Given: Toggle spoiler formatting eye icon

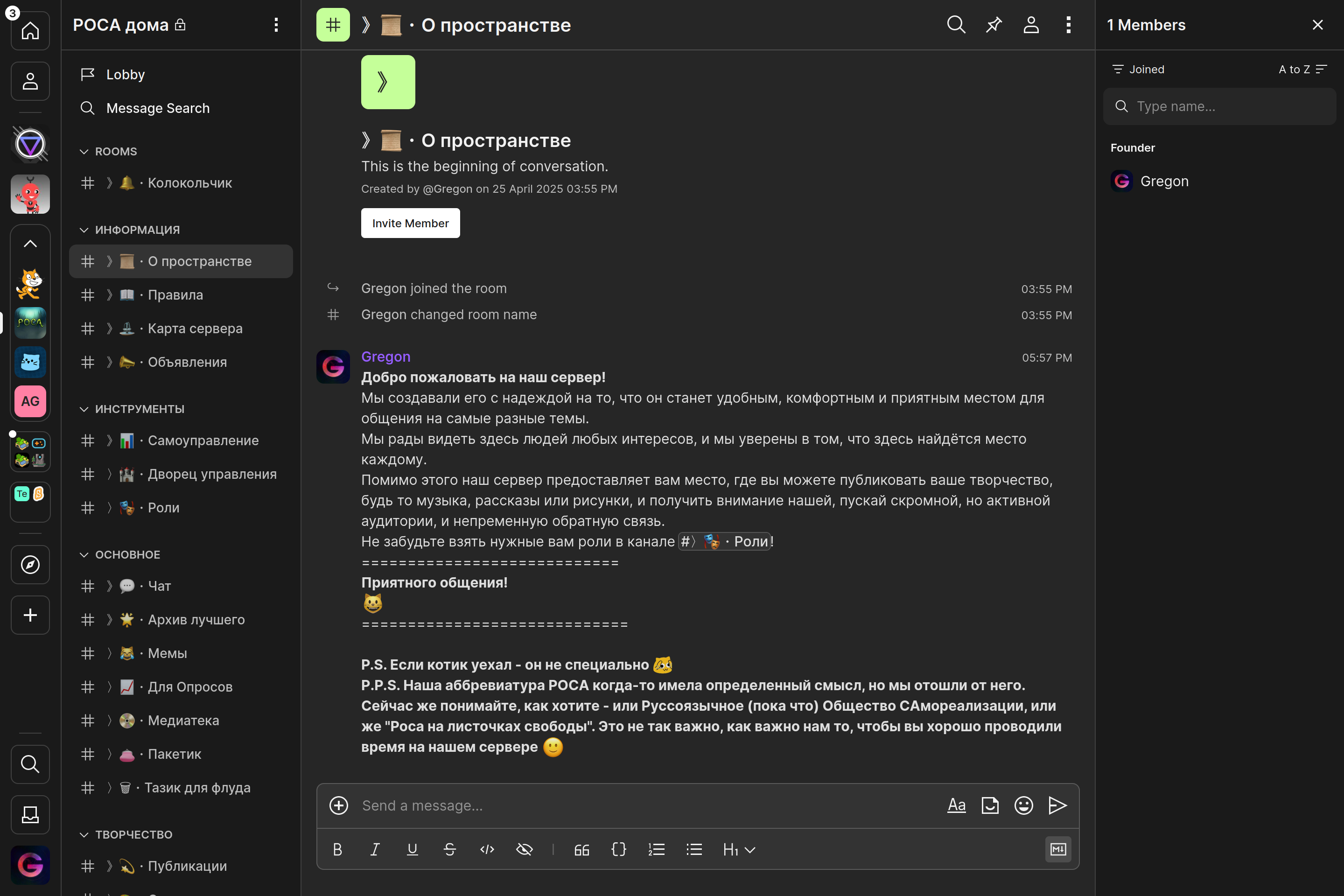Looking at the screenshot, I should (524, 849).
